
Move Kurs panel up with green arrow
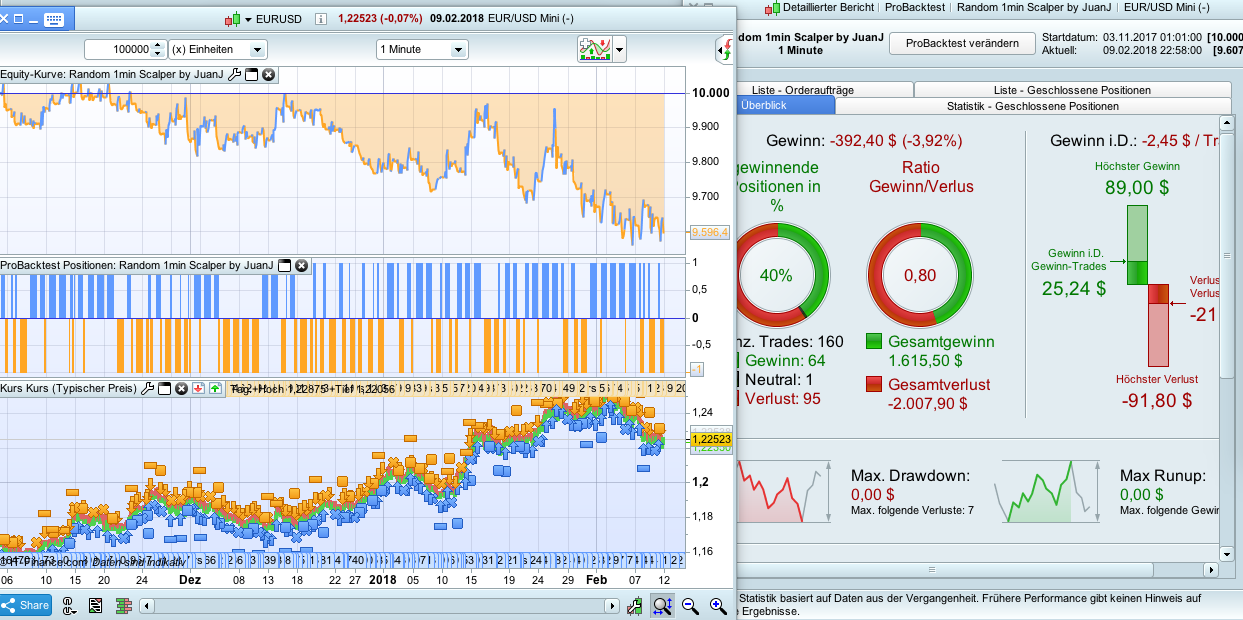coord(216,388)
